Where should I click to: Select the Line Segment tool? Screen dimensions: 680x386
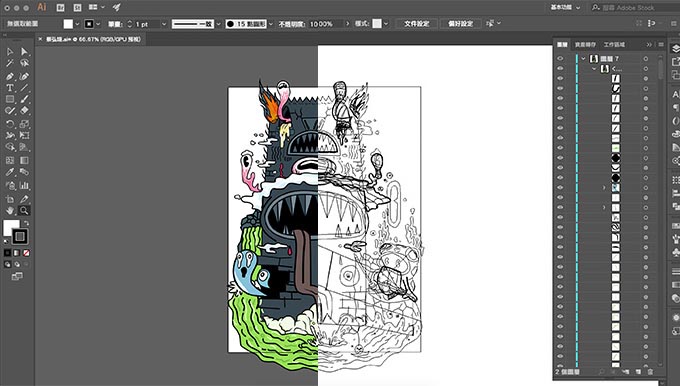(24, 88)
